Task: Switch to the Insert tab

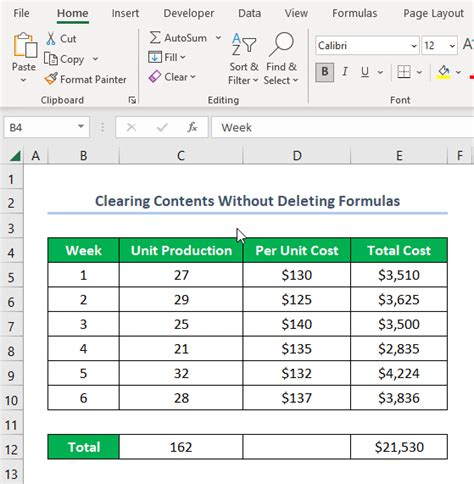Action: coord(125,13)
